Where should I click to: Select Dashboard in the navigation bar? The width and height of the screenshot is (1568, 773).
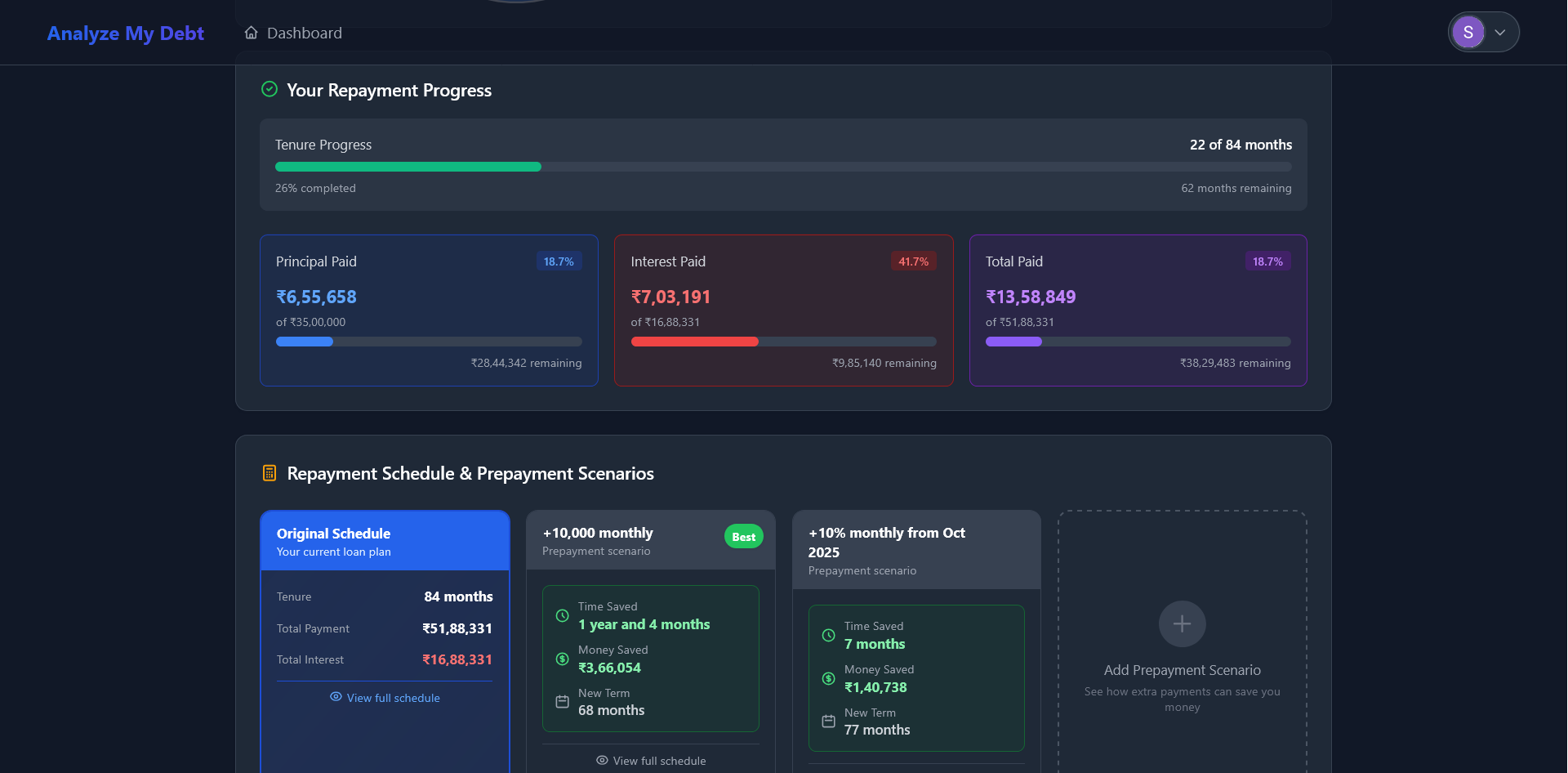(304, 33)
